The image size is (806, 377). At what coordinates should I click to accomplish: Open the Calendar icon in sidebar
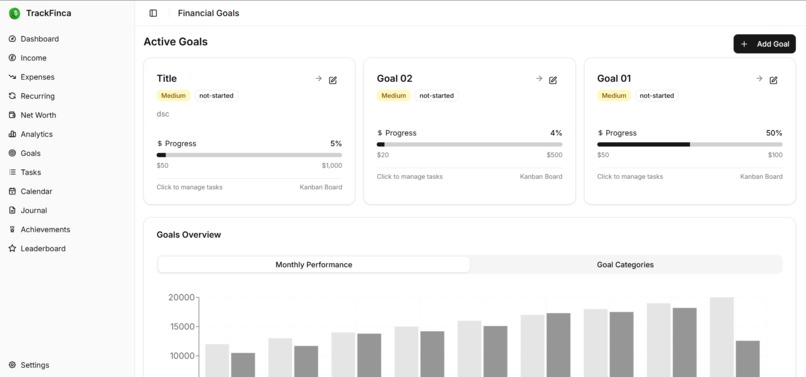pos(12,191)
